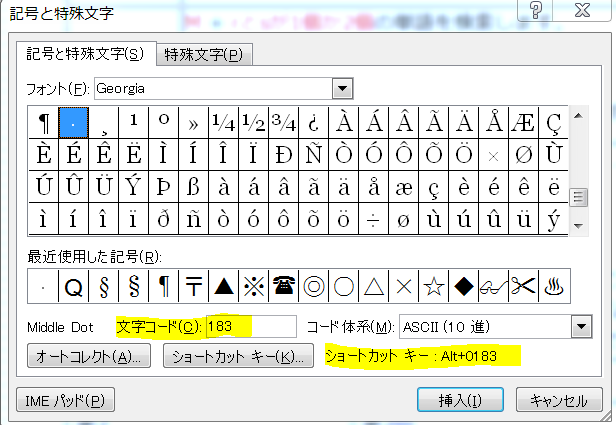Select the reference mark ※ recent symbol
The height and width of the screenshot is (425, 616).
click(x=254, y=286)
